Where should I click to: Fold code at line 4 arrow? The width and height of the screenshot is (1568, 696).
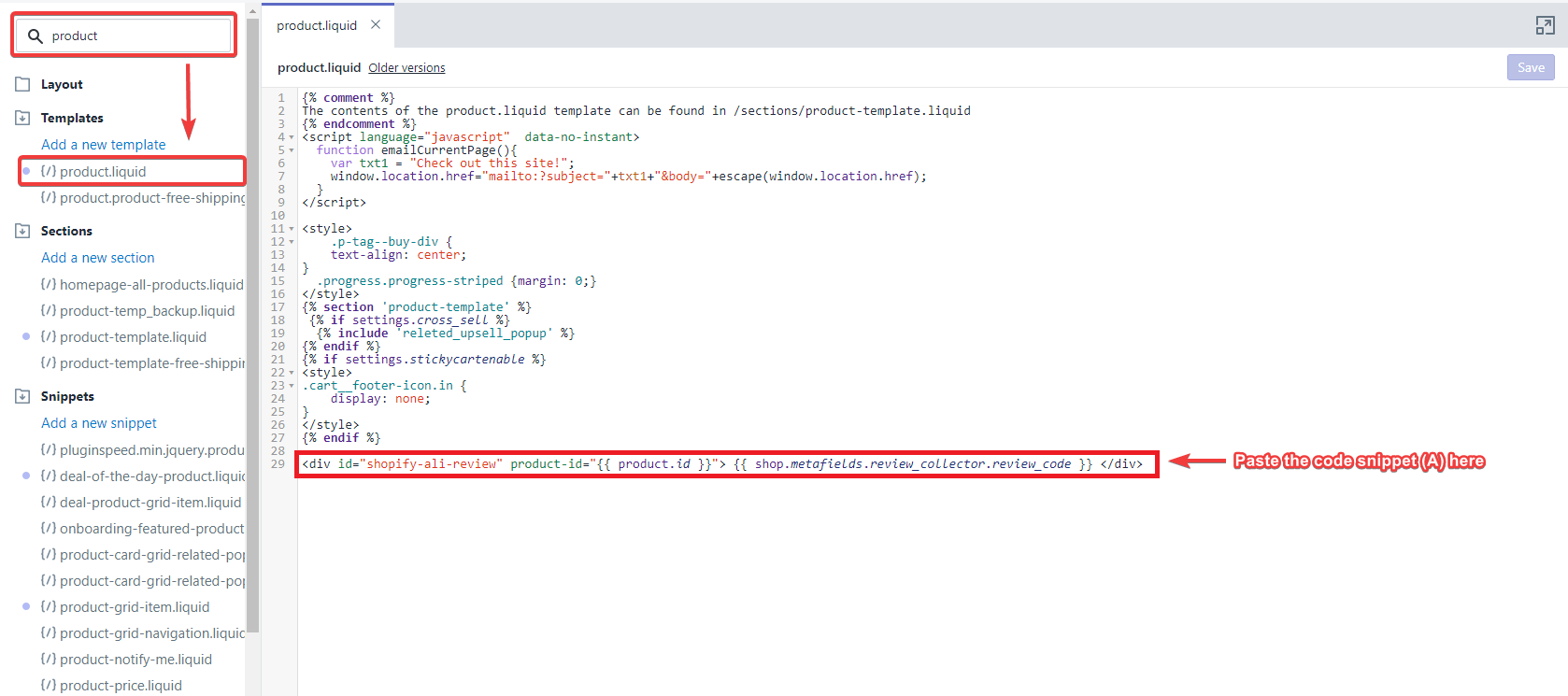pos(292,137)
